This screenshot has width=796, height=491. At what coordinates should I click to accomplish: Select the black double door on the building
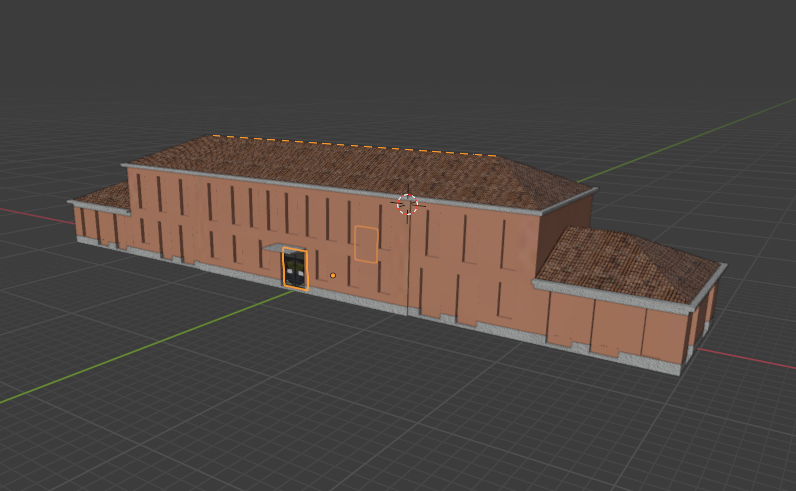point(295,269)
